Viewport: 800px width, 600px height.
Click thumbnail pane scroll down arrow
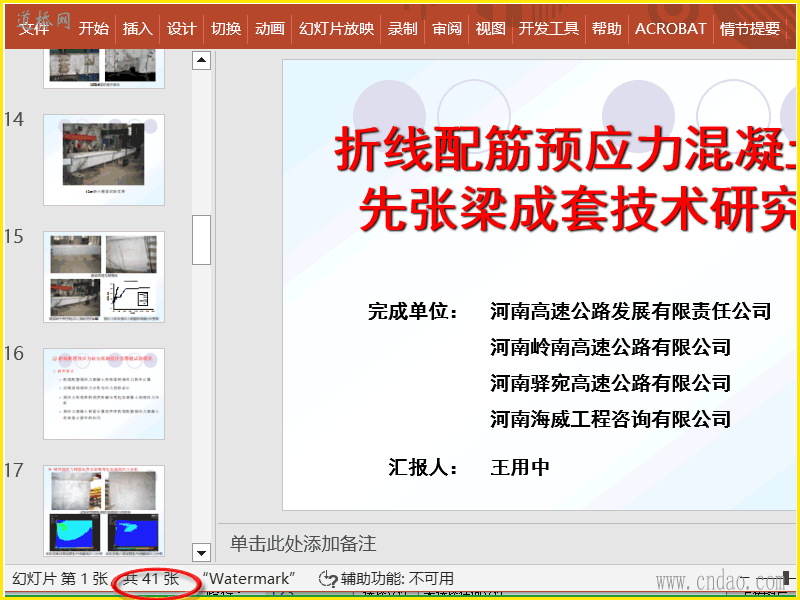202,553
